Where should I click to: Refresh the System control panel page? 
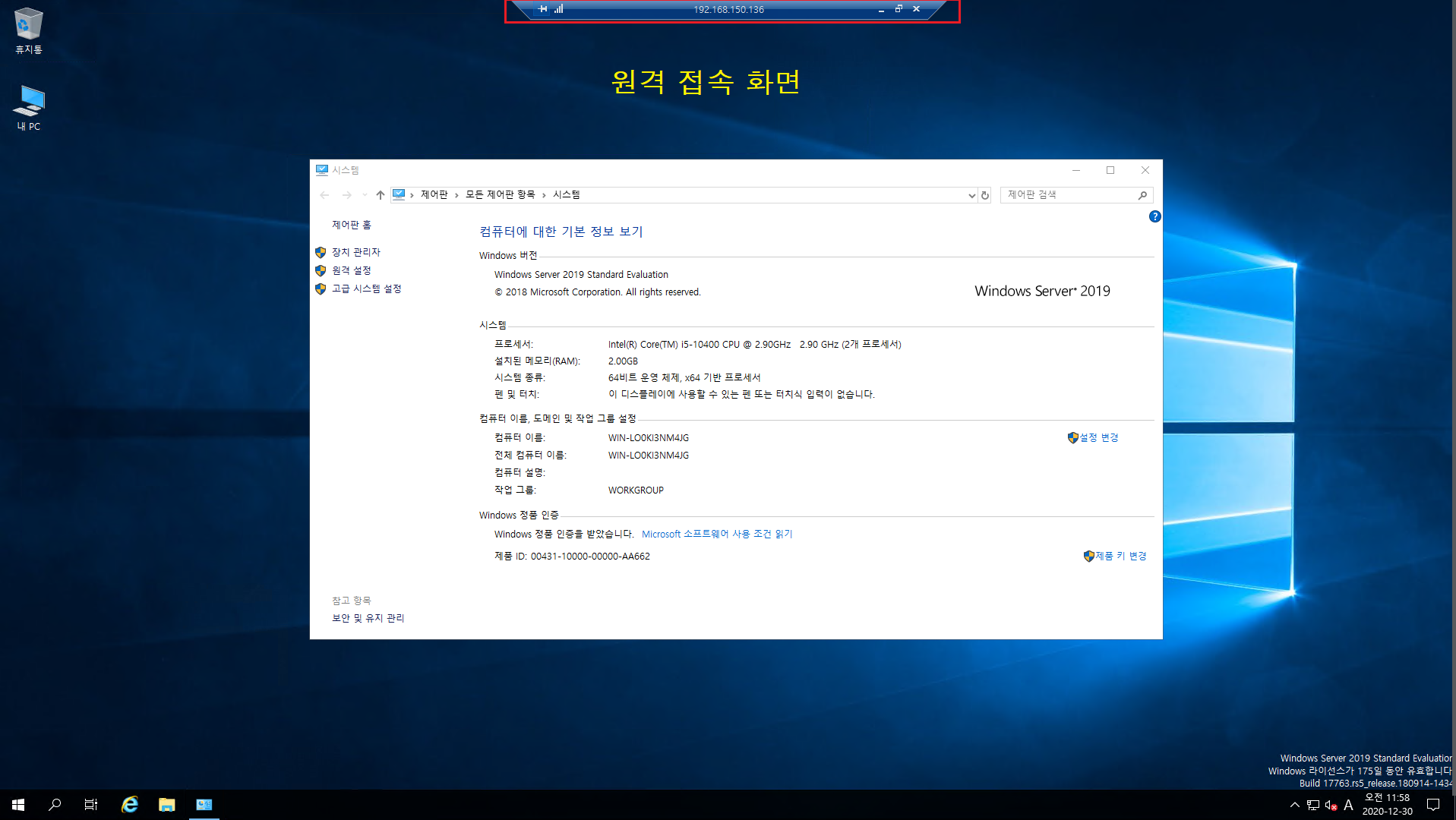point(985,195)
